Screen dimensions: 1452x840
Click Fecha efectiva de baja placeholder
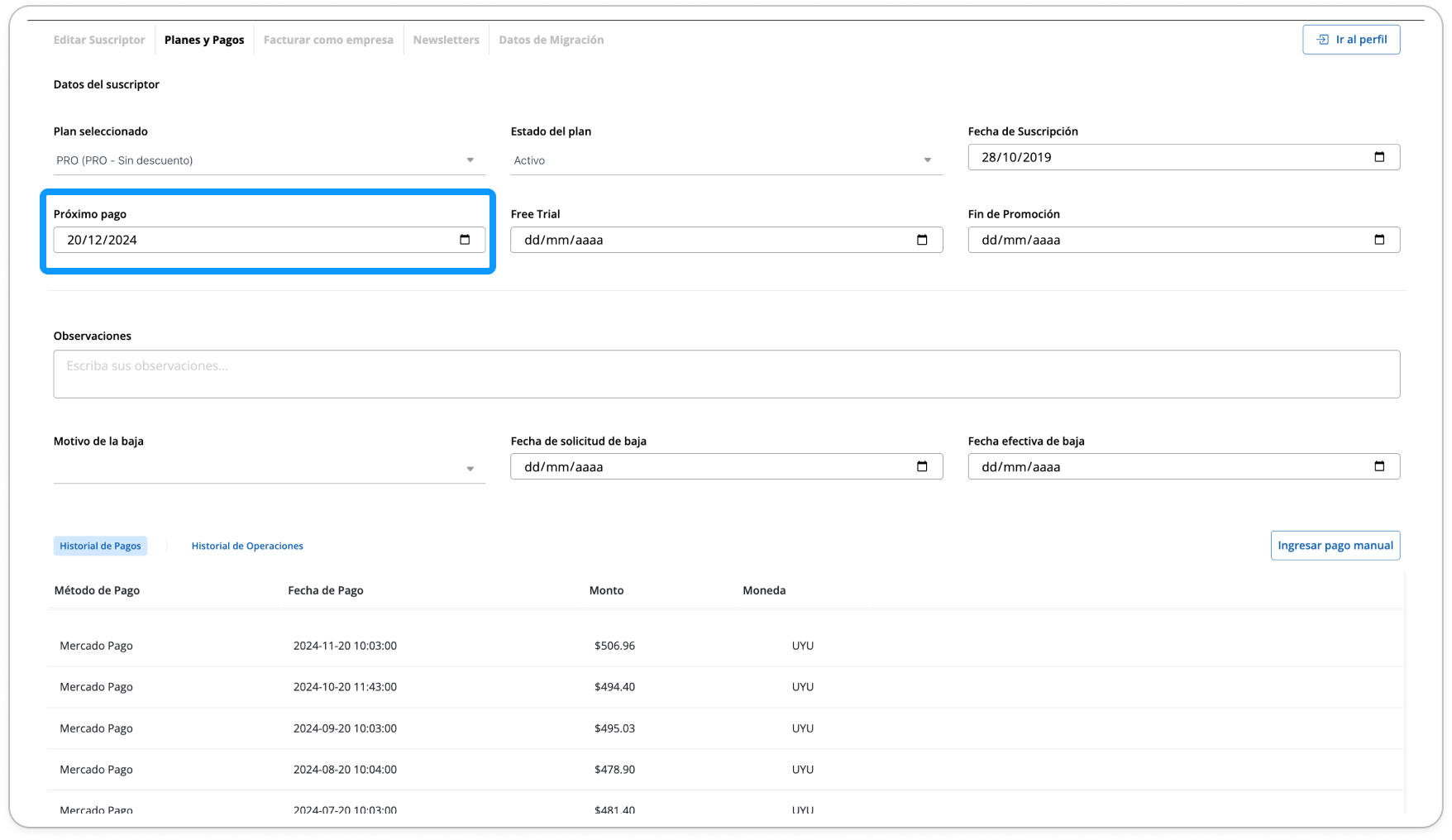click(1020, 466)
